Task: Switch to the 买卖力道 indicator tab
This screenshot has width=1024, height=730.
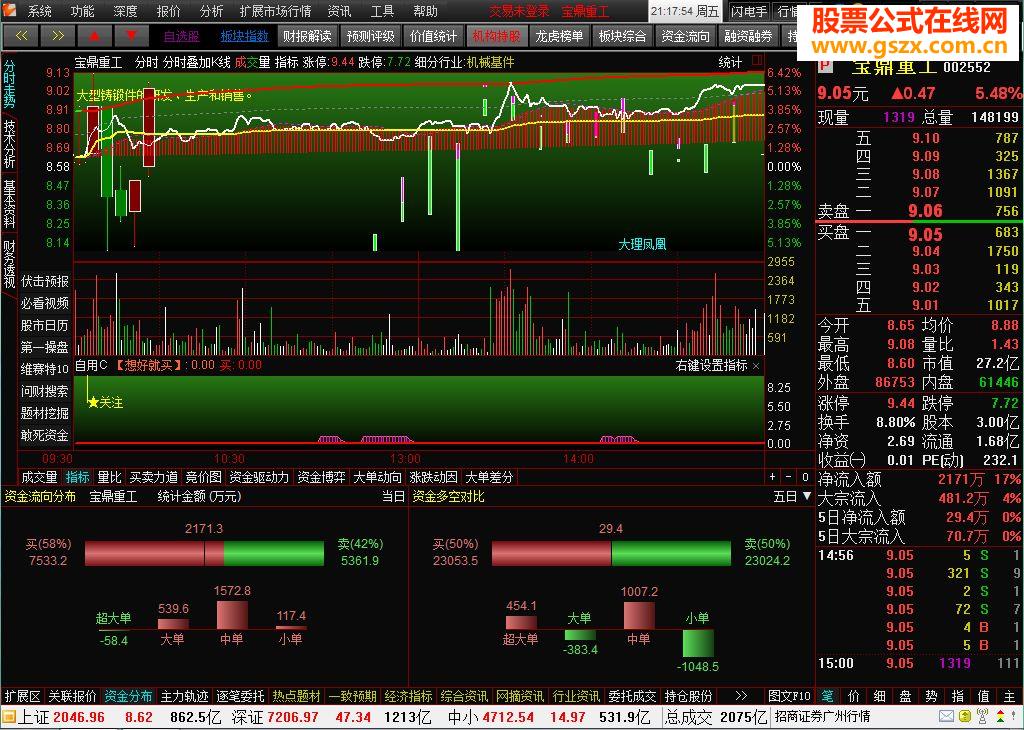Action: (x=153, y=477)
